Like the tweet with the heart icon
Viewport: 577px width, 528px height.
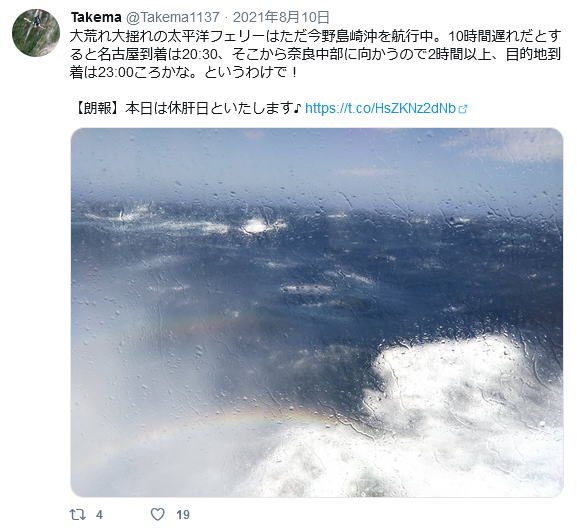(x=158, y=514)
